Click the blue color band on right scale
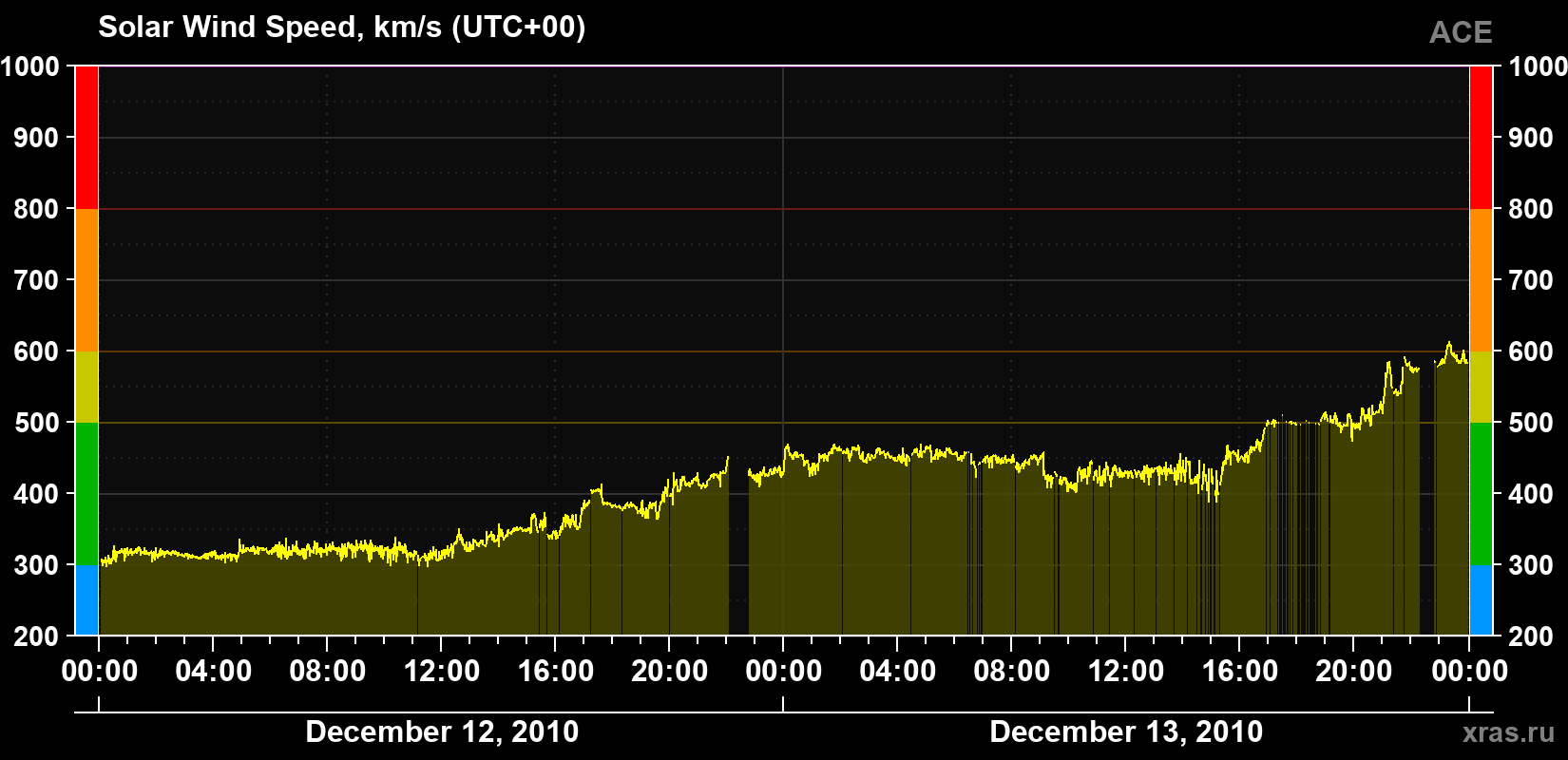This screenshot has height=760, width=1568. point(1481,600)
